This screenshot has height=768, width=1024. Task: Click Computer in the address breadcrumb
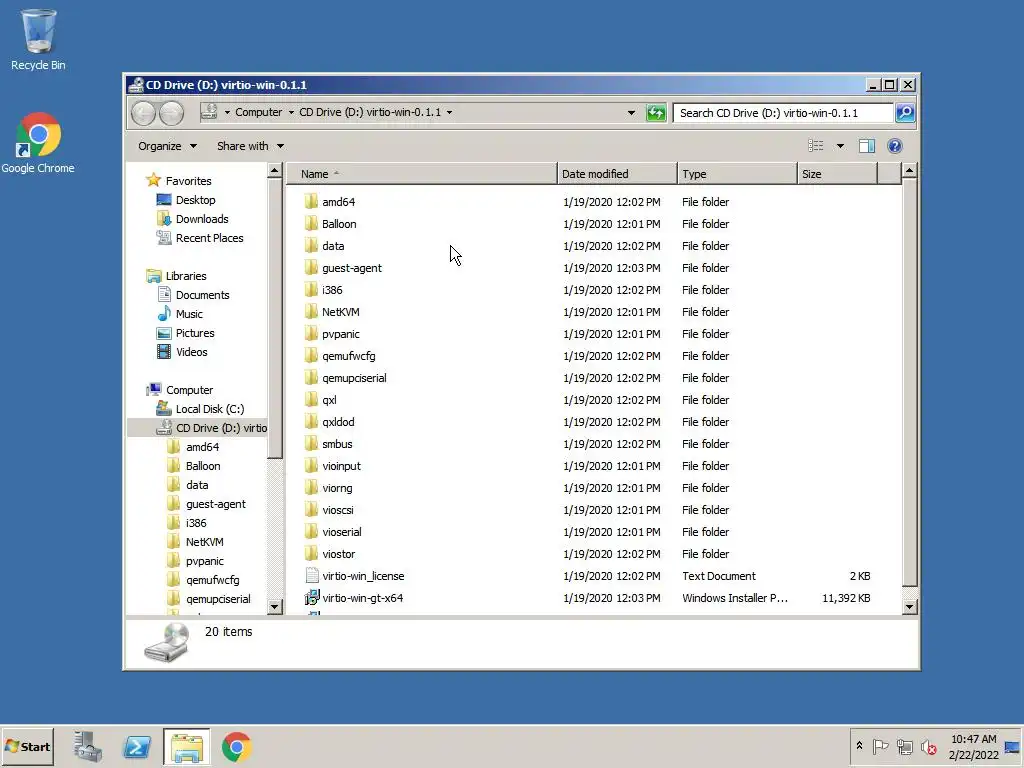259,112
